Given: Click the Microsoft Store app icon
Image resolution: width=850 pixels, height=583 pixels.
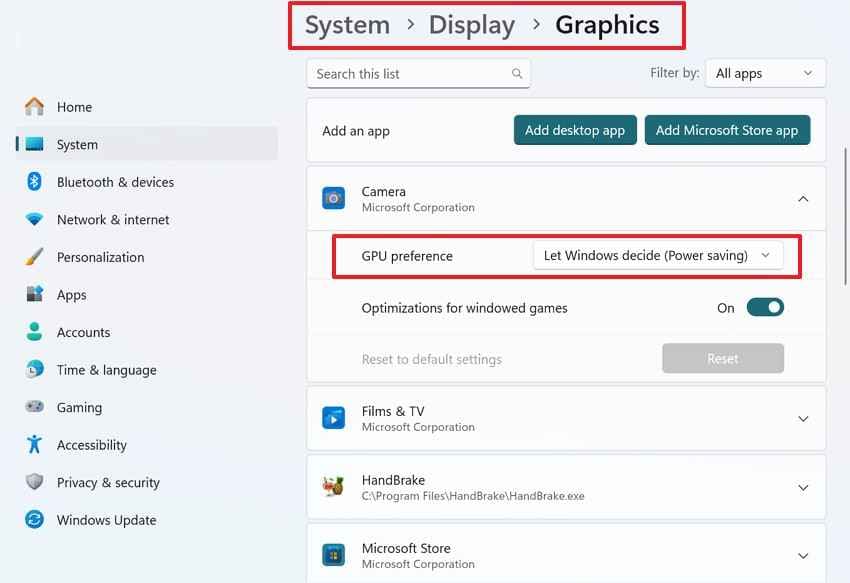Looking at the screenshot, I should coord(333,555).
